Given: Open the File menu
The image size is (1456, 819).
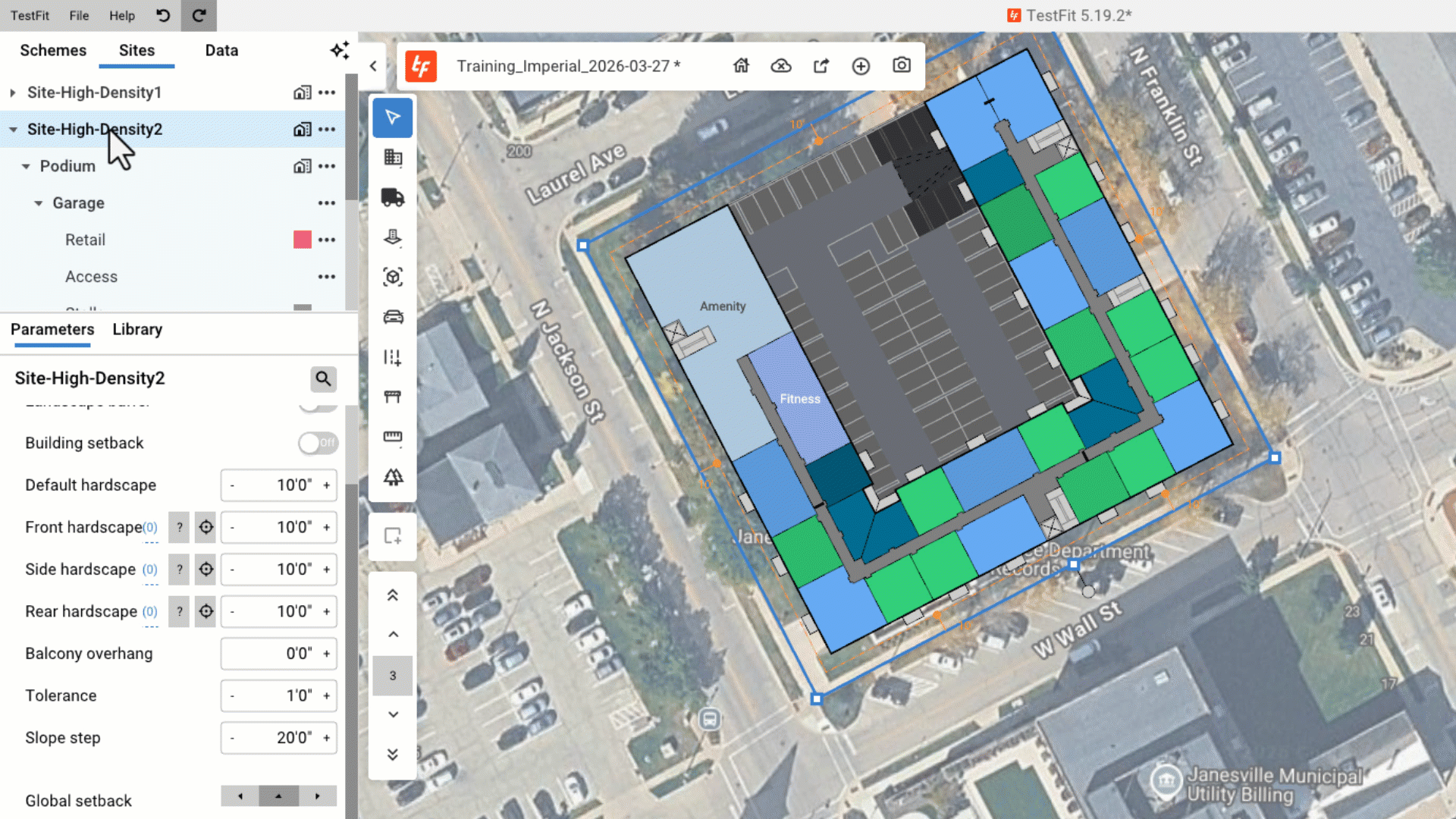Looking at the screenshot, I should click(79, 15).
